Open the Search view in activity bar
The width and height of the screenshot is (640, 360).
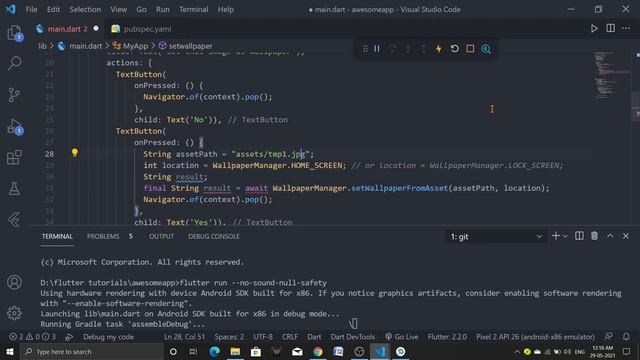[x=15, y=63]
